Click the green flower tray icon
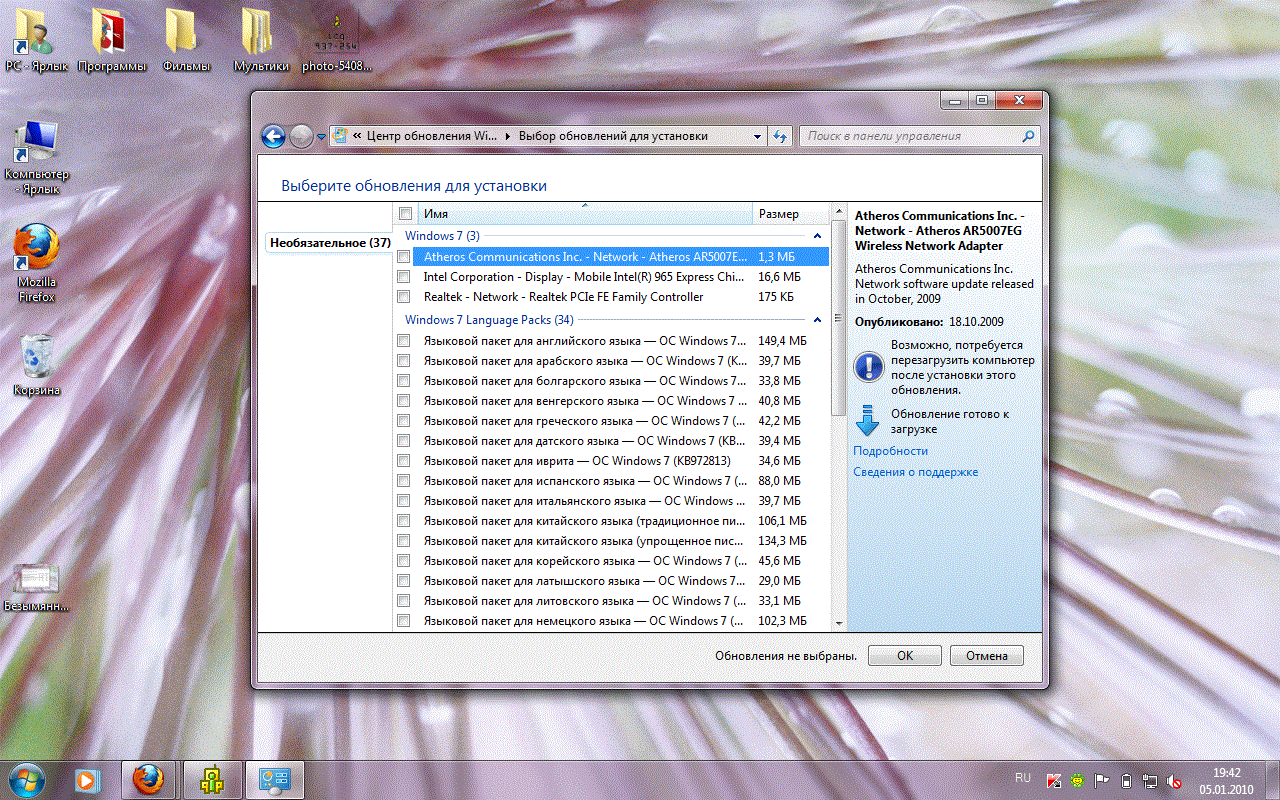 (x=1078, y=779)
